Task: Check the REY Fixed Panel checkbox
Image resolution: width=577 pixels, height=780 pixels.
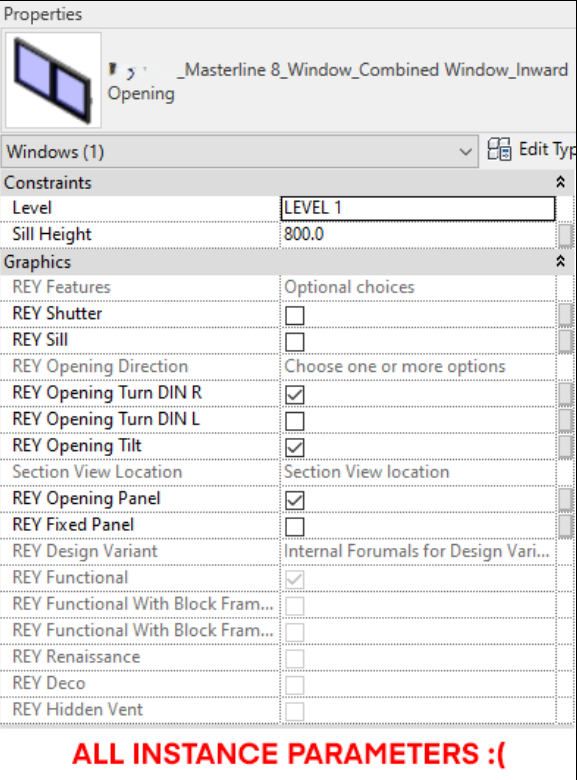Action: coord(295,527)
